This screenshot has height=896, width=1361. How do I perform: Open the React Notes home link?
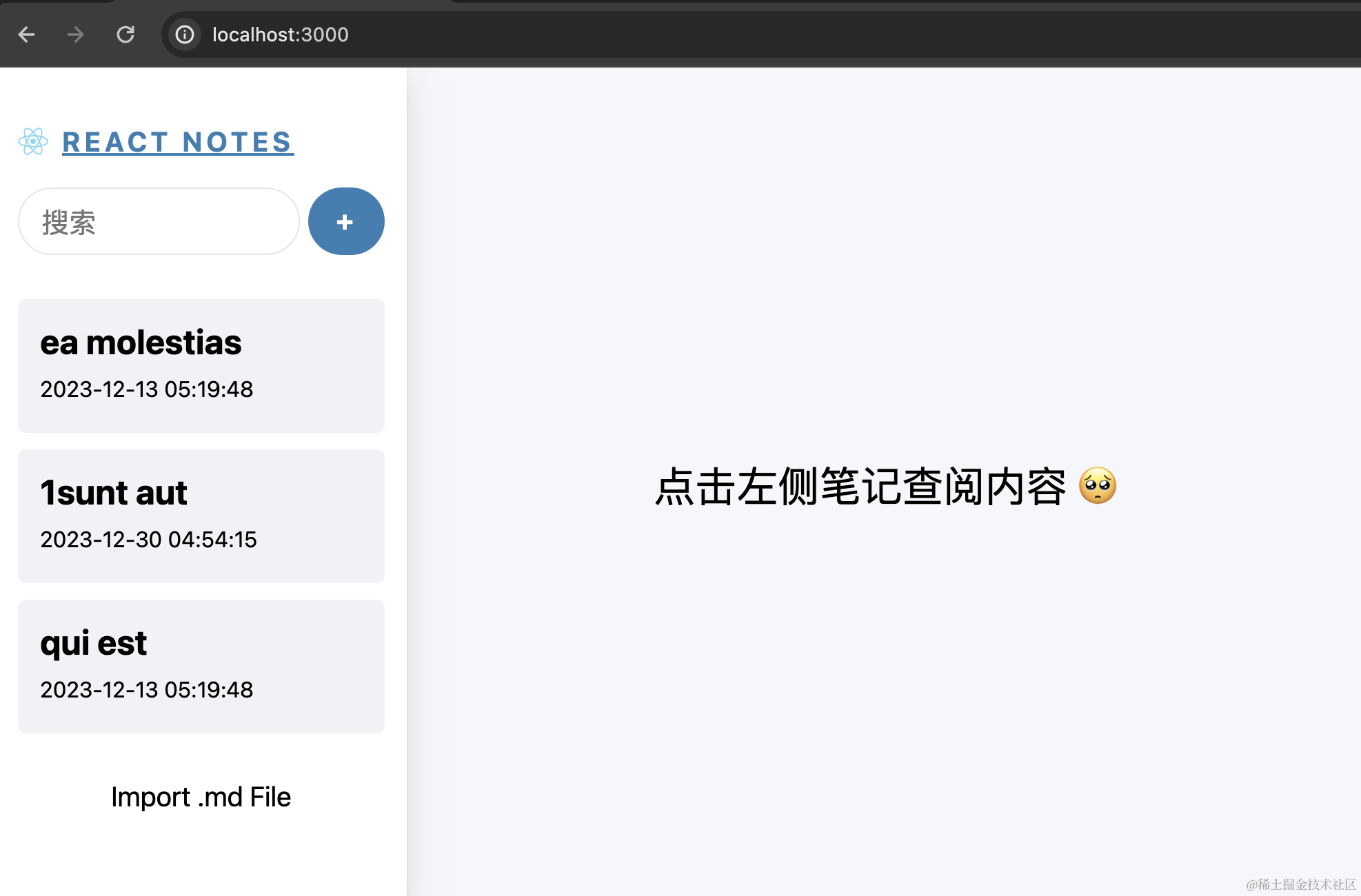click(x=178, y=142)
